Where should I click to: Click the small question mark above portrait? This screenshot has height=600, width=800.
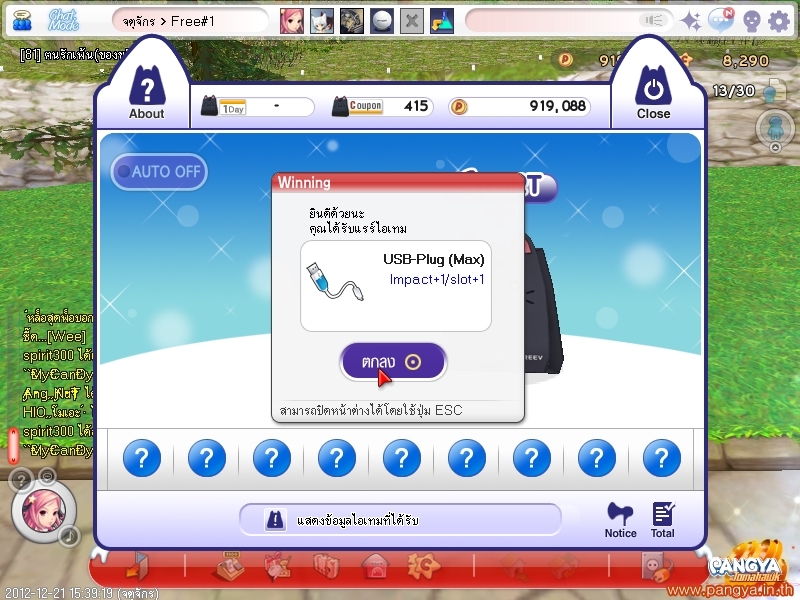click(x=20, y=480)
